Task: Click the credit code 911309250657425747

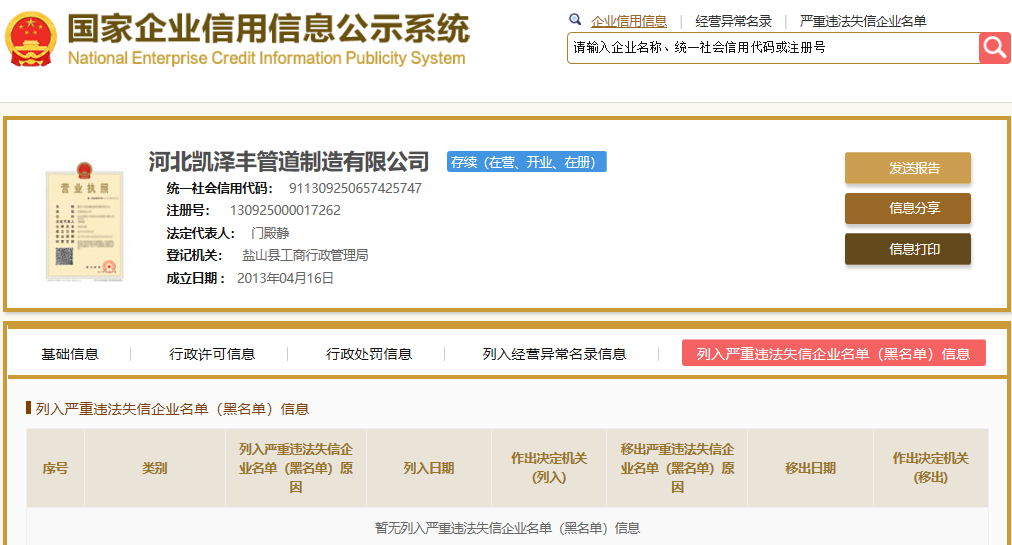Action: (355, 189)
